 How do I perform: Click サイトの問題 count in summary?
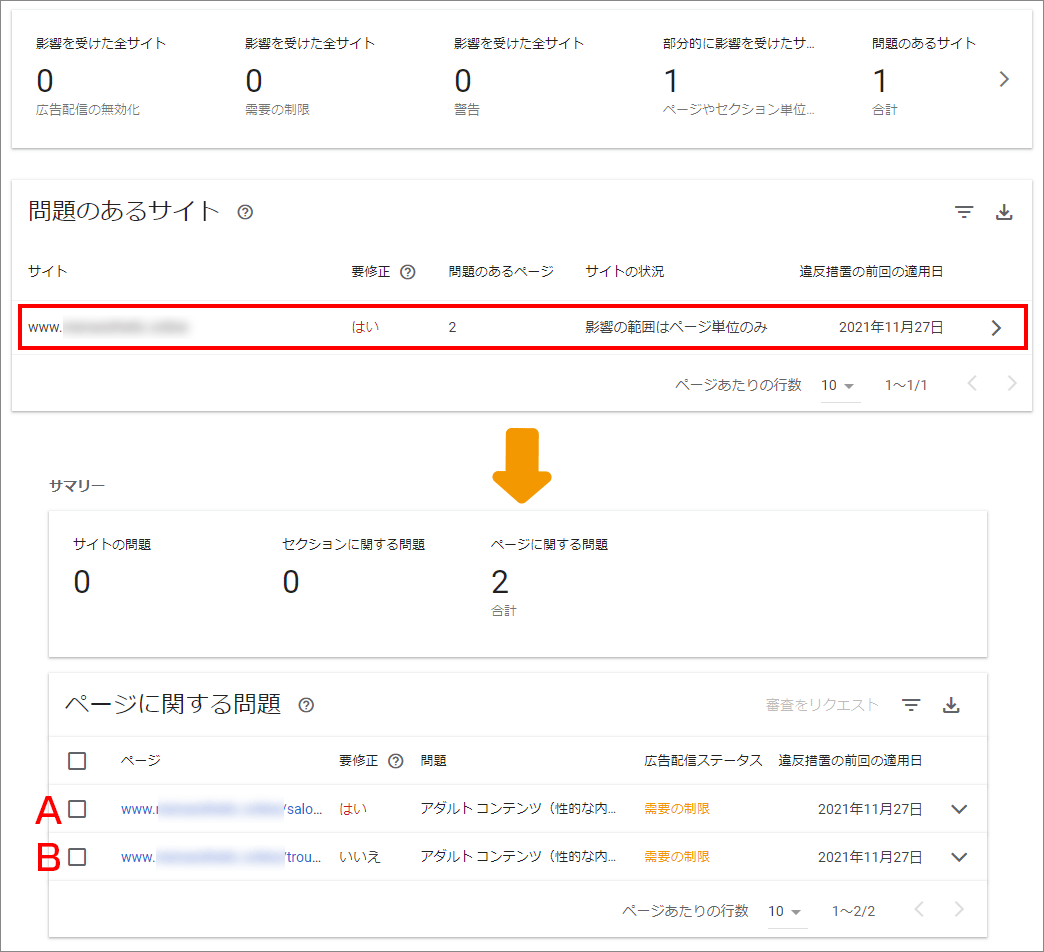point(82,582)
